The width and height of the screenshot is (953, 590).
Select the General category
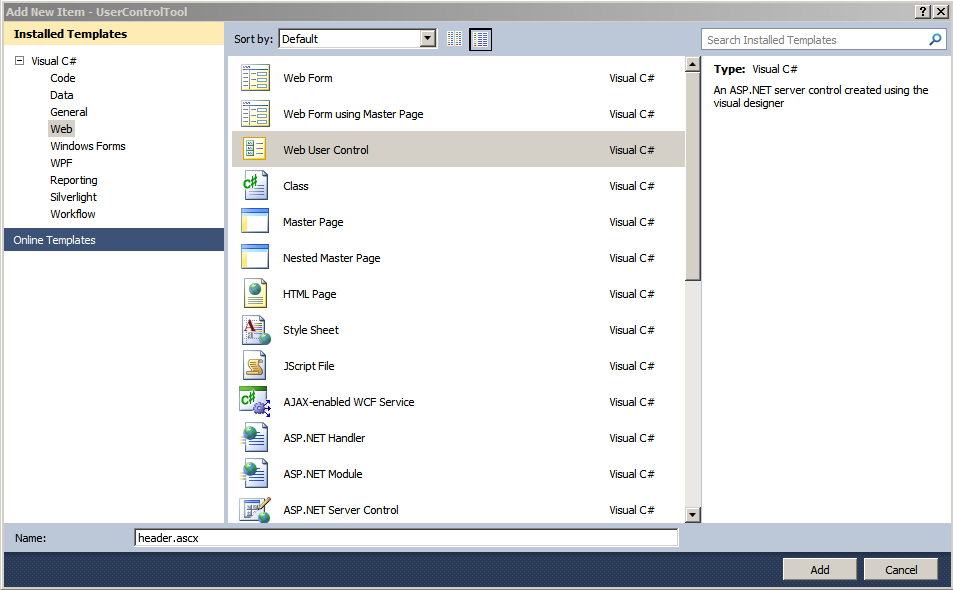[x=69, y=112]
